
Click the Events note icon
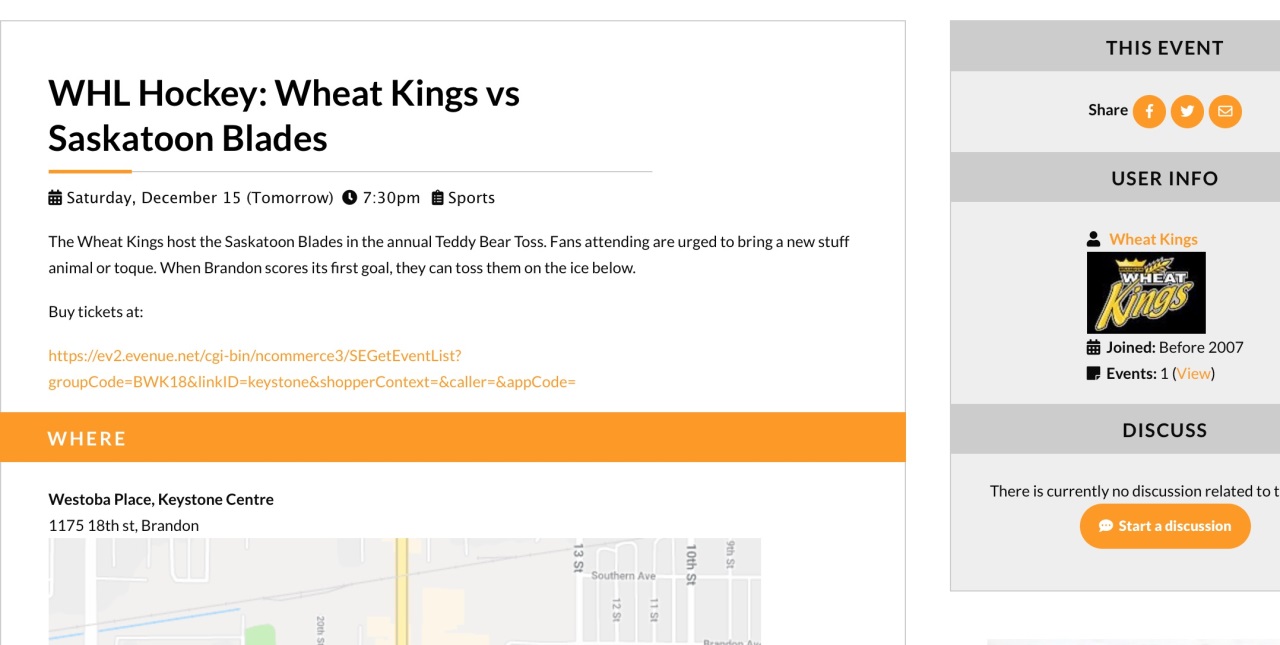[x=1094, y=374]
